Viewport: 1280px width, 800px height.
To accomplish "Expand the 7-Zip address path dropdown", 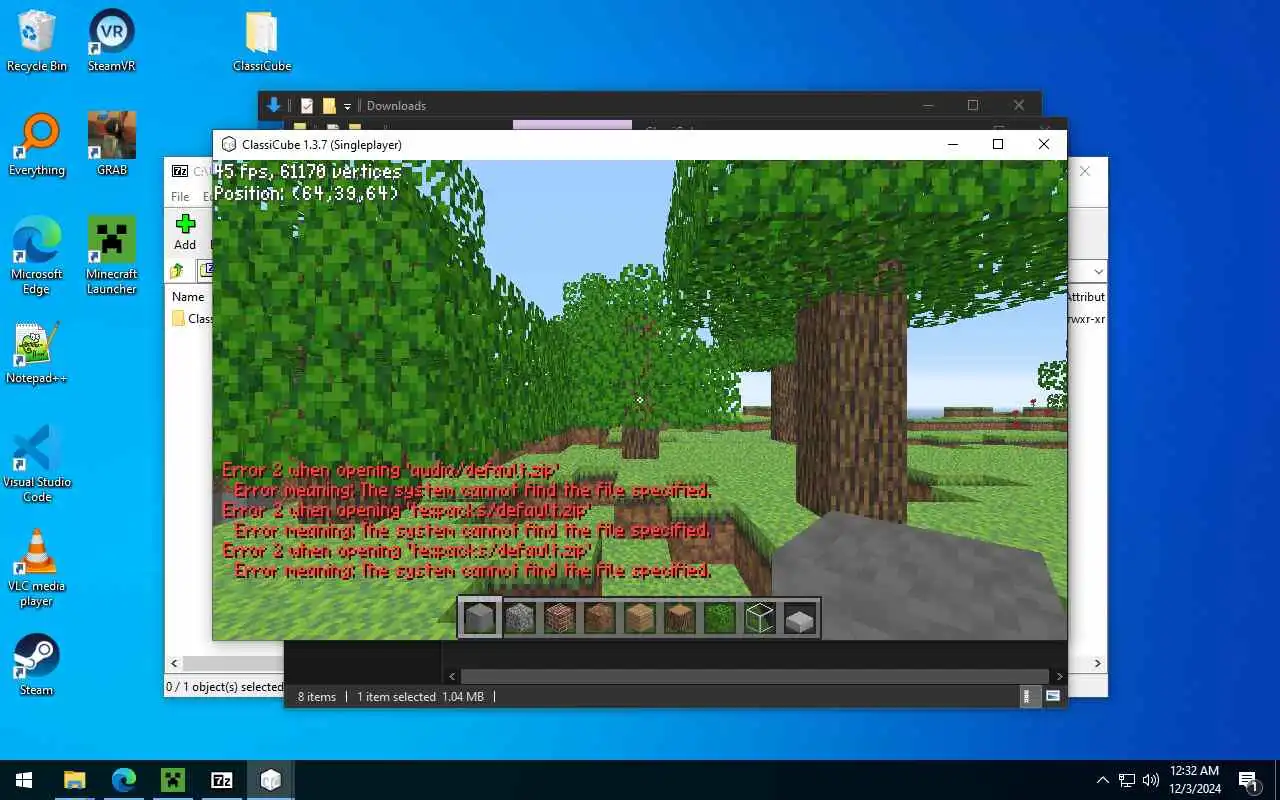I will pos(1099,271).
